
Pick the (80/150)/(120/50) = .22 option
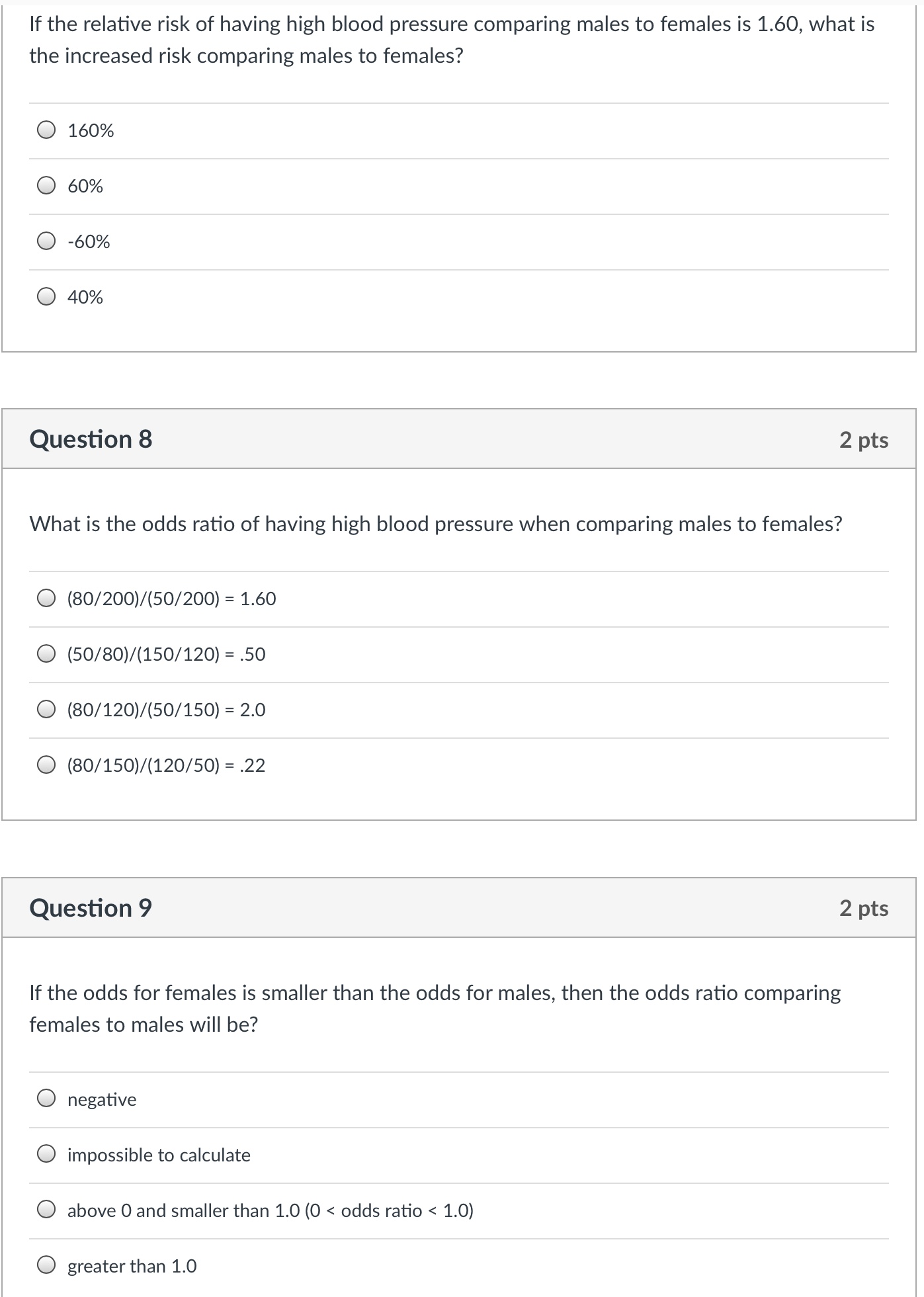click(46, 766)
